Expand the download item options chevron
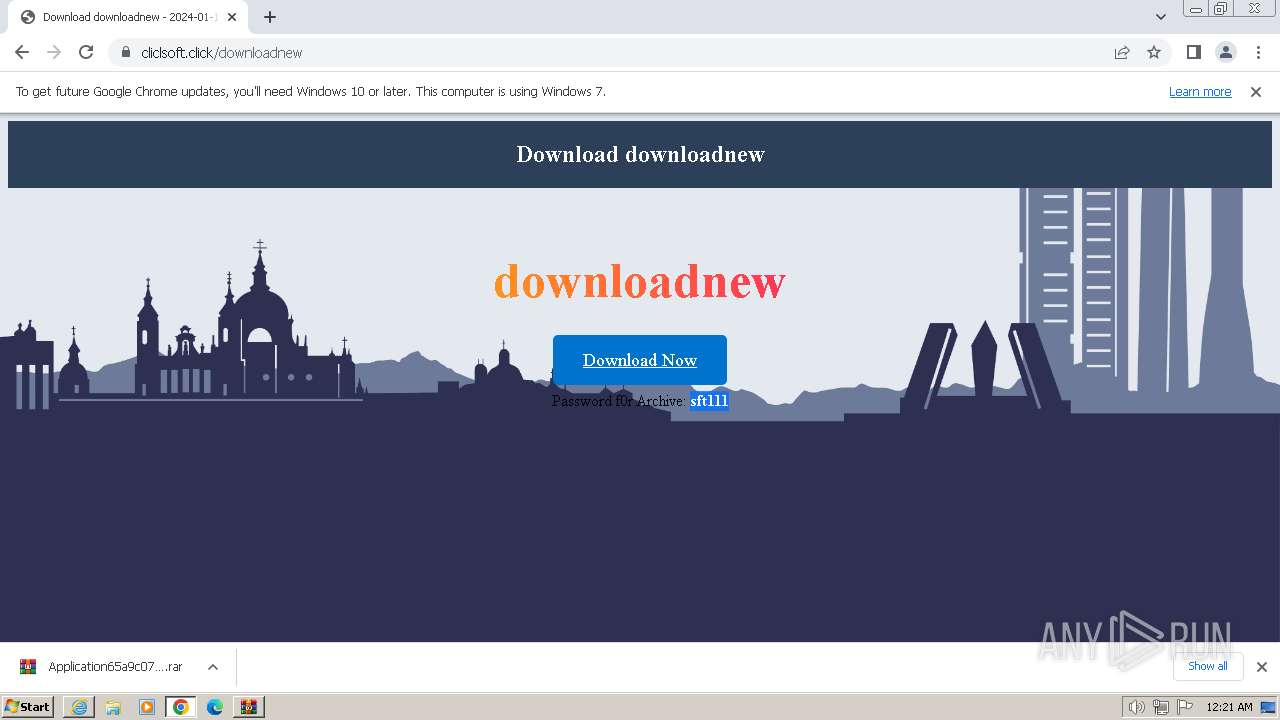 [x=213, y=667]
